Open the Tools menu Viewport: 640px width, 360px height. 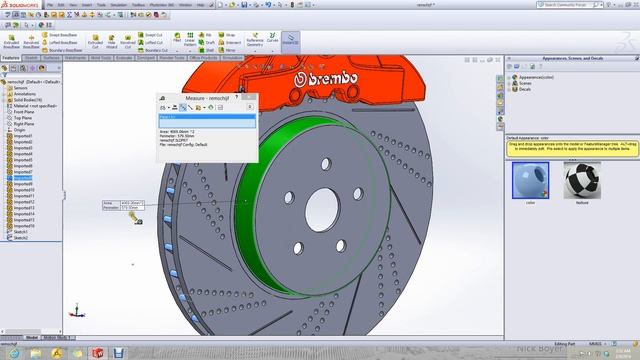click(101, 5)
